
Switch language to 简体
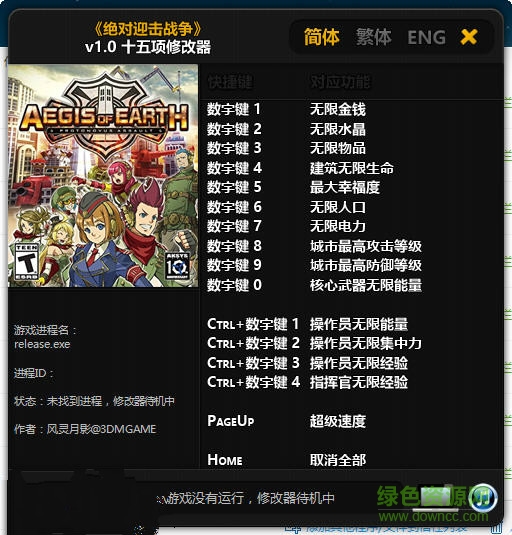click(321, 37)
